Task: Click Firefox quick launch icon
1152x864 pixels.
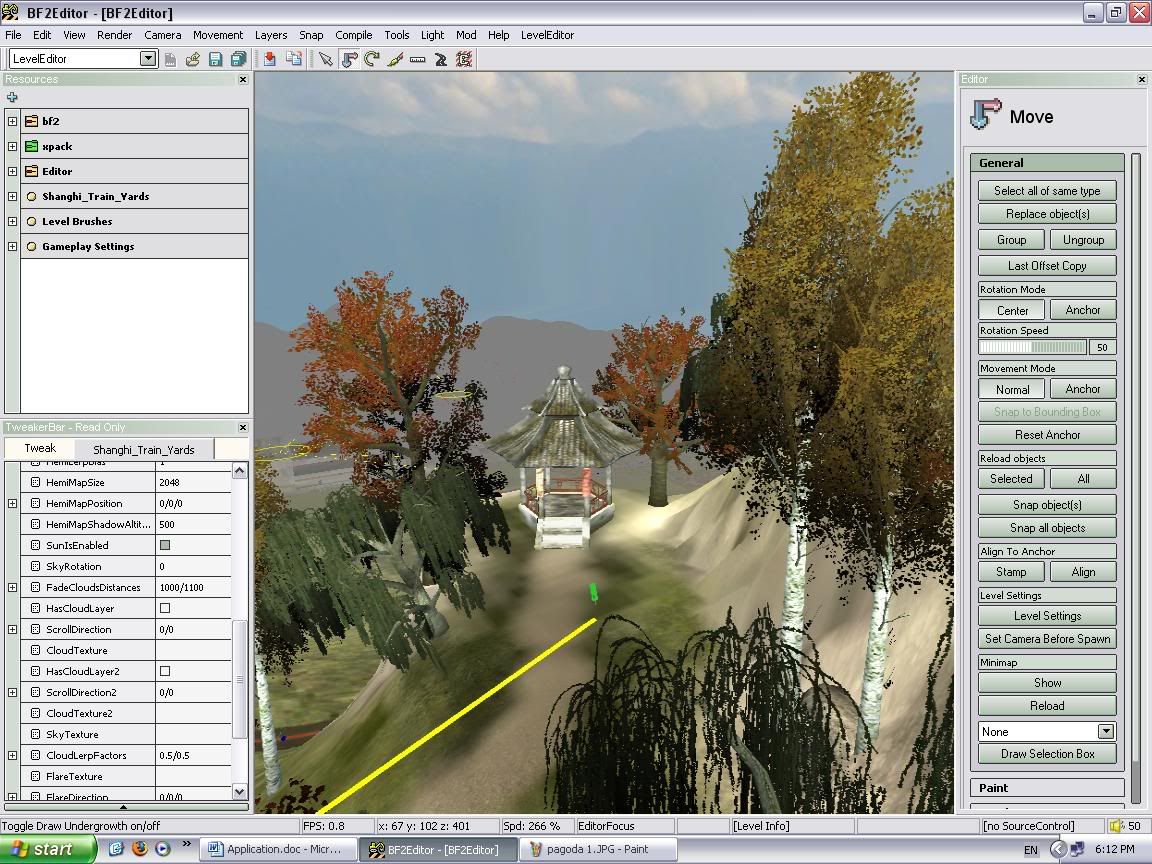Action: pos(140,849)
